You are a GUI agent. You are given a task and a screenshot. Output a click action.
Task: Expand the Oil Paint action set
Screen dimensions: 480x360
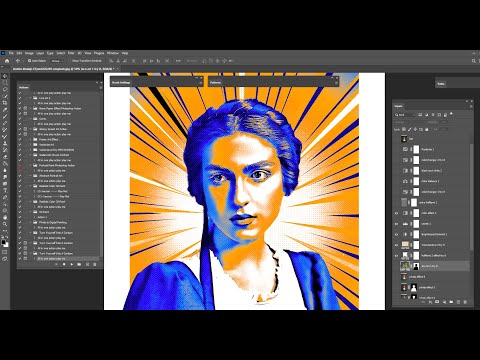[31, 212]
